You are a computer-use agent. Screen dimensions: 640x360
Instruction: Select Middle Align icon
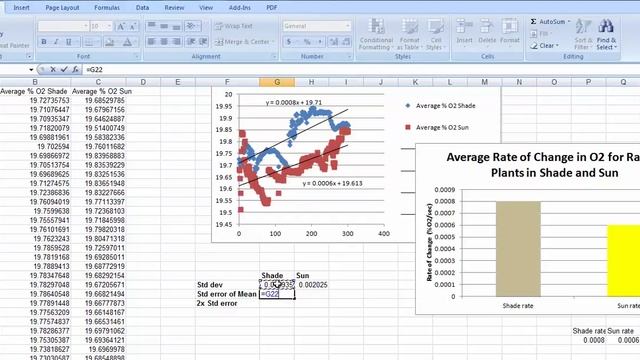click(x=164, y=27)
